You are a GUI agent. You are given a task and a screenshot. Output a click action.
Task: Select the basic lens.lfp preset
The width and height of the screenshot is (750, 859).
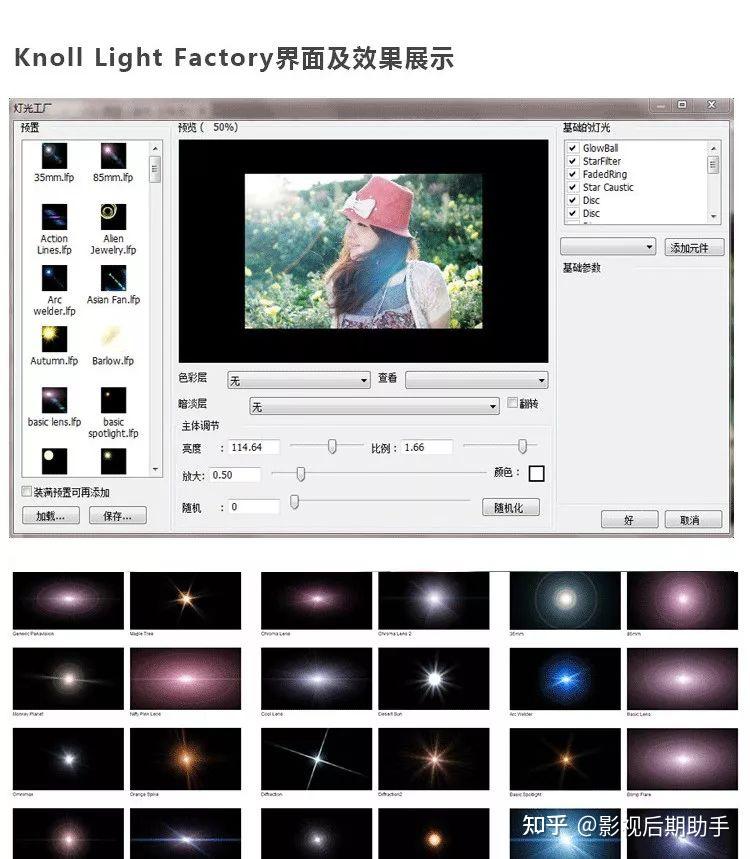click(x=54, y=400)
